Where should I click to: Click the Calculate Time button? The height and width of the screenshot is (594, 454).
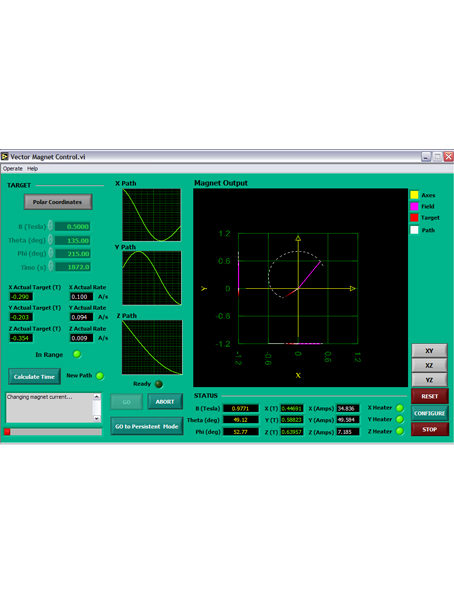[x=34, y=377]
